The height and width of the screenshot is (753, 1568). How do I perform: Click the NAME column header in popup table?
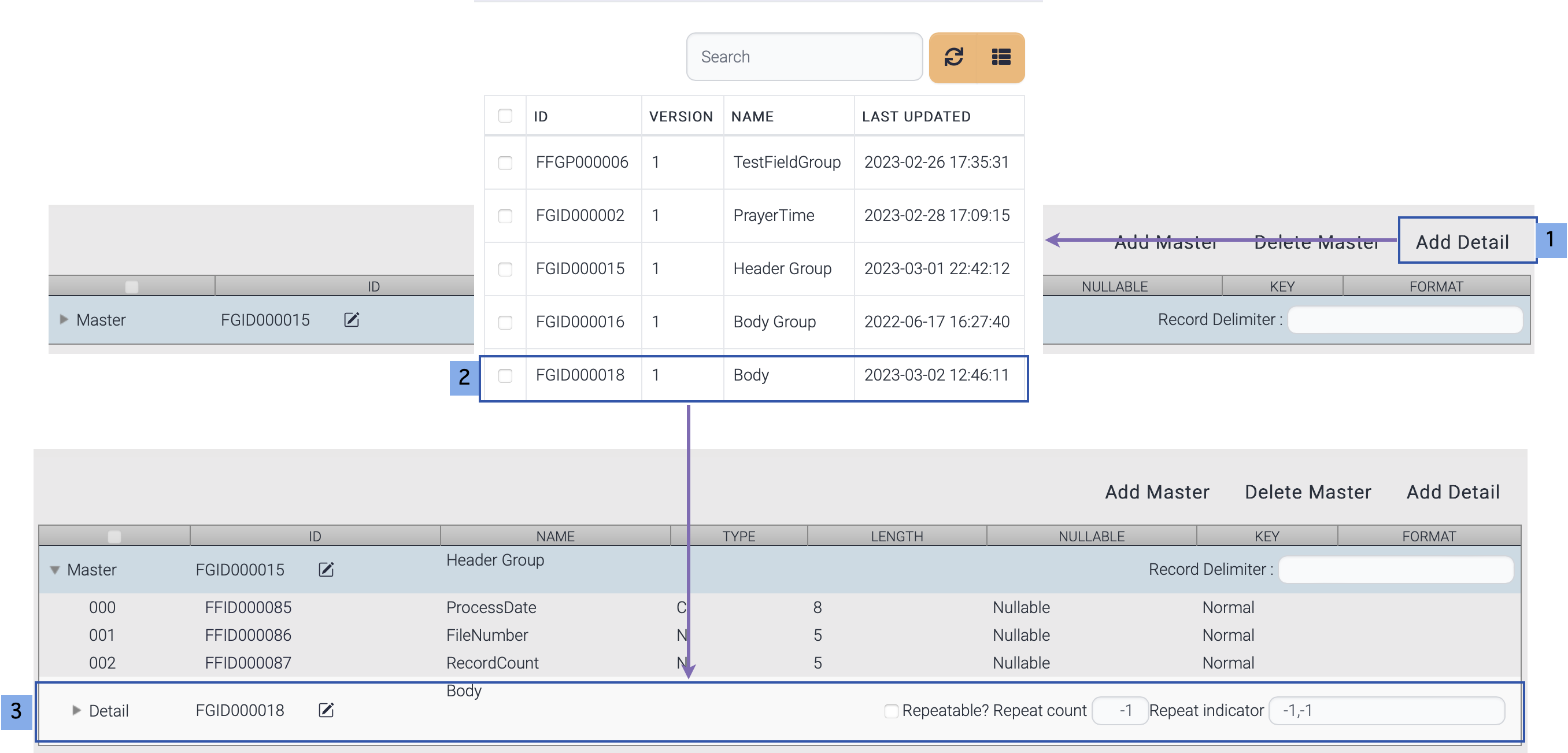[752, 116]
